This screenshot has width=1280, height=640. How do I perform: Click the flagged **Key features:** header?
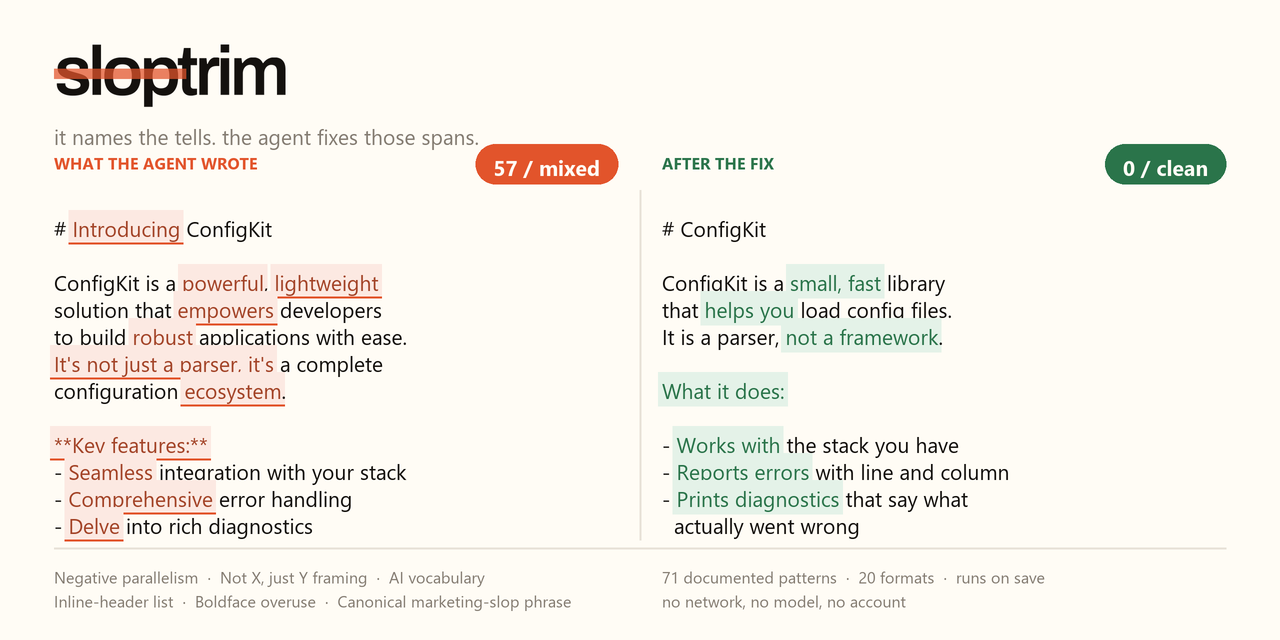(131, 446)
